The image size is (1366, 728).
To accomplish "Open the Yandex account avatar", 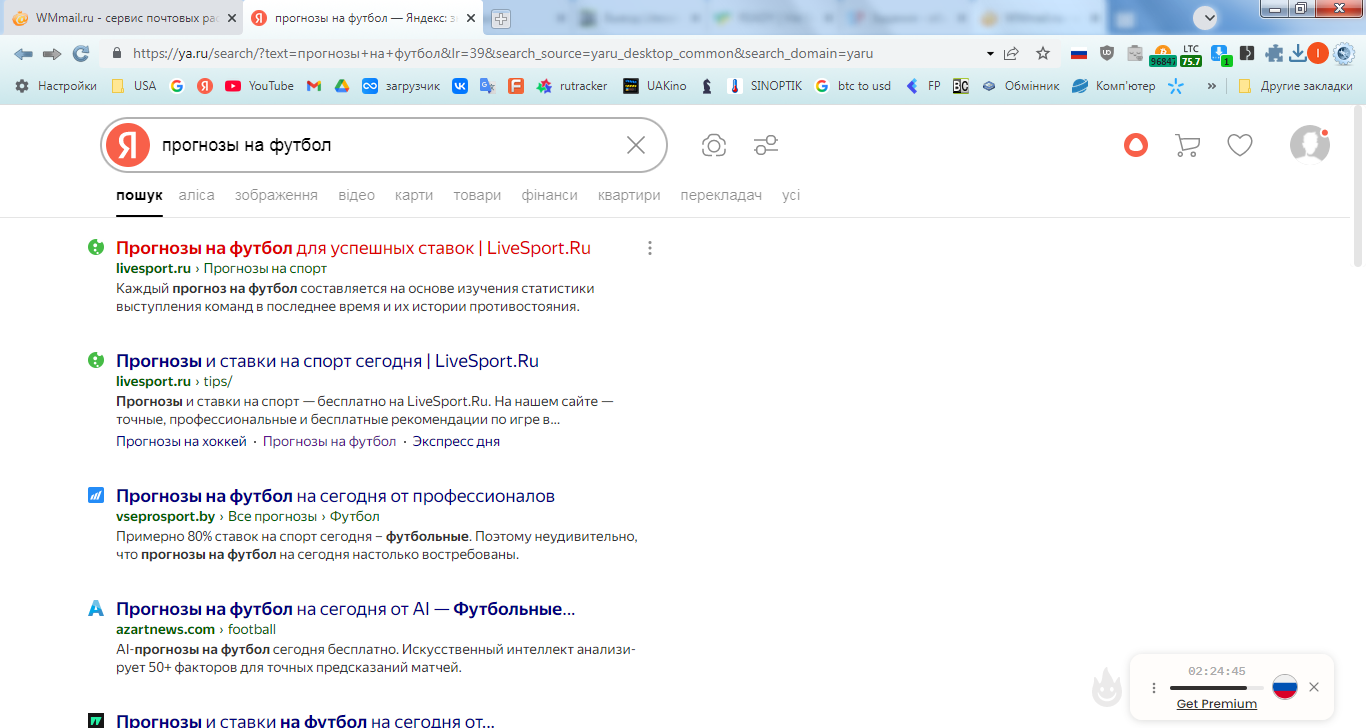I will [1310, 145].
